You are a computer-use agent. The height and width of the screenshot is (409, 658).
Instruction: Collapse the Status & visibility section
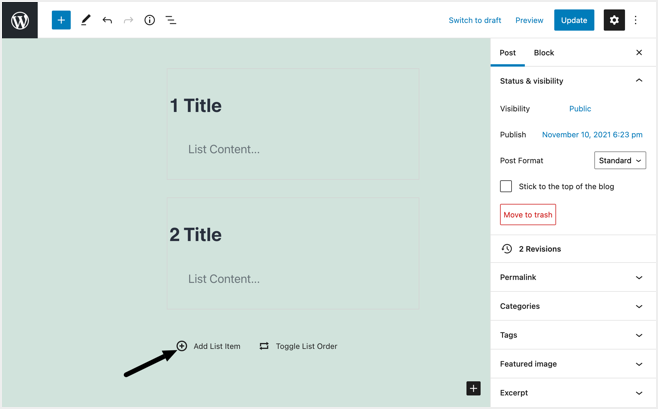638,81
